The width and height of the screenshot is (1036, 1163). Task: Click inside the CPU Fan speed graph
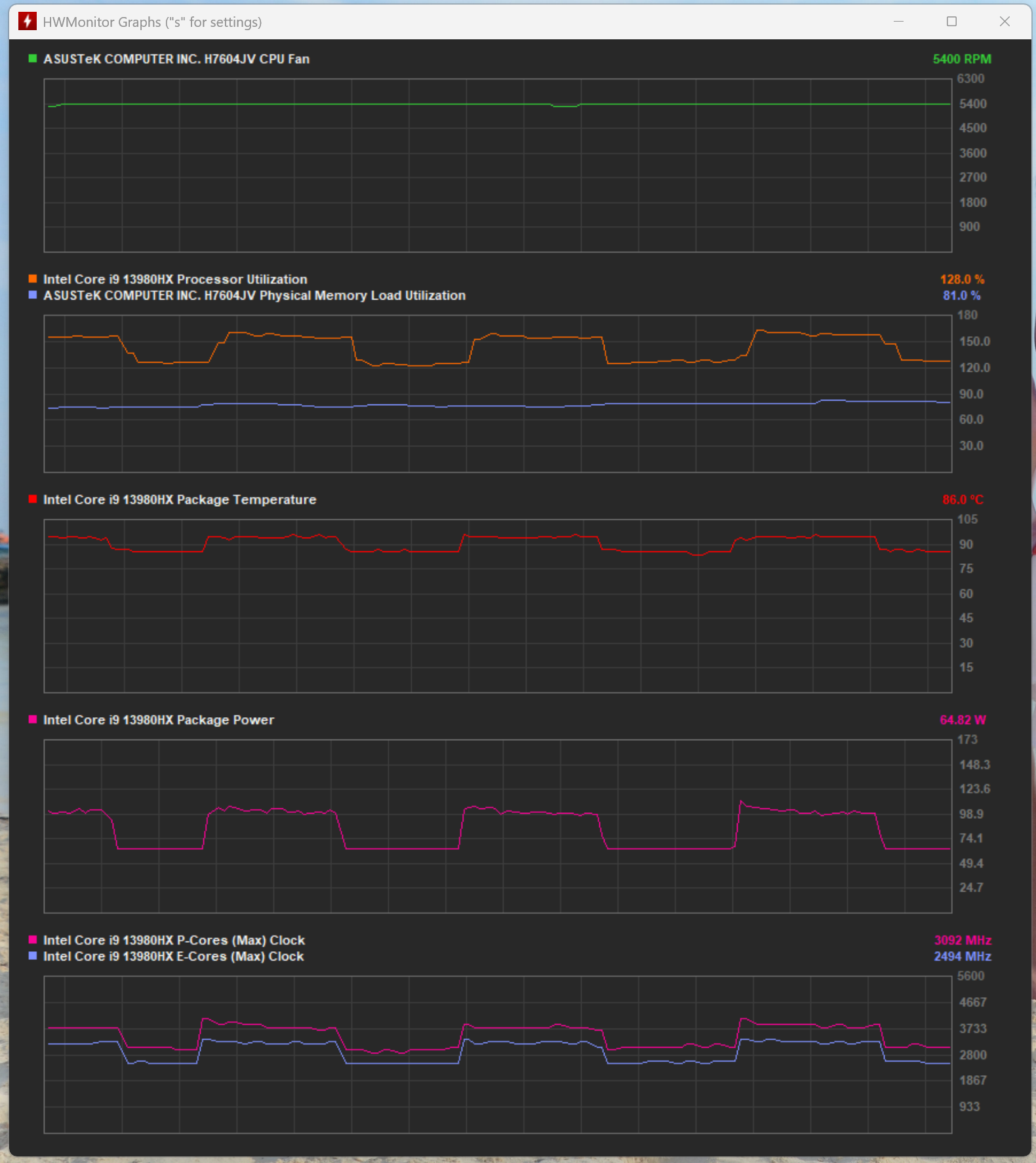pos(498,165)
